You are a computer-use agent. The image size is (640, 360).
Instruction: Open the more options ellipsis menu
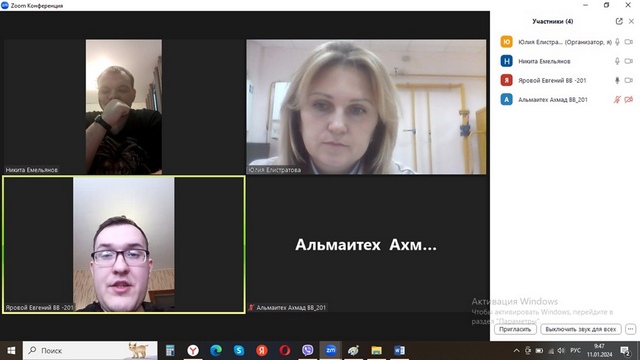click(631, 329)
